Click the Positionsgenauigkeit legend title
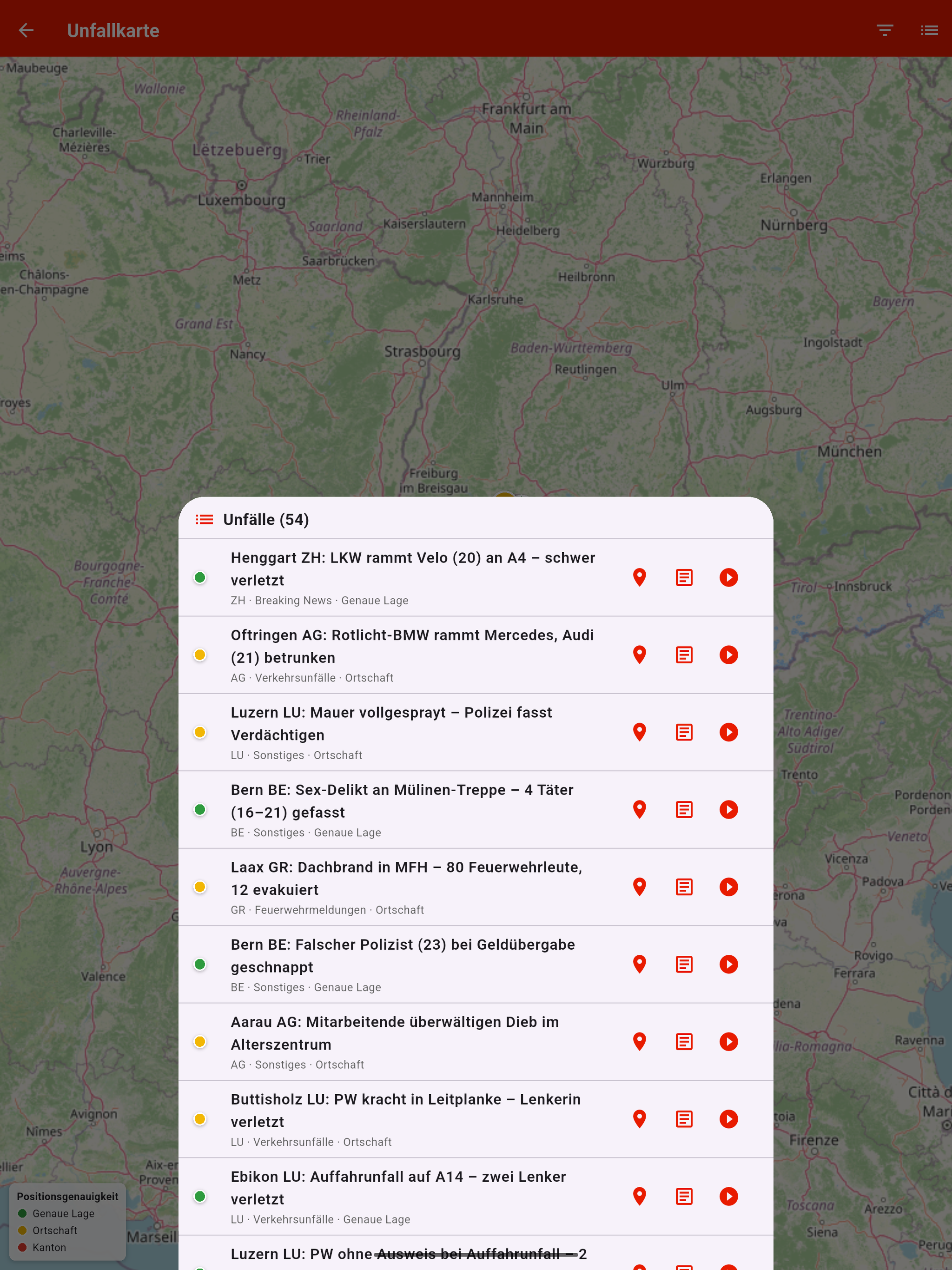Image resolution: width=952 pixels, height=1270 pixels. coord(67,1196)
